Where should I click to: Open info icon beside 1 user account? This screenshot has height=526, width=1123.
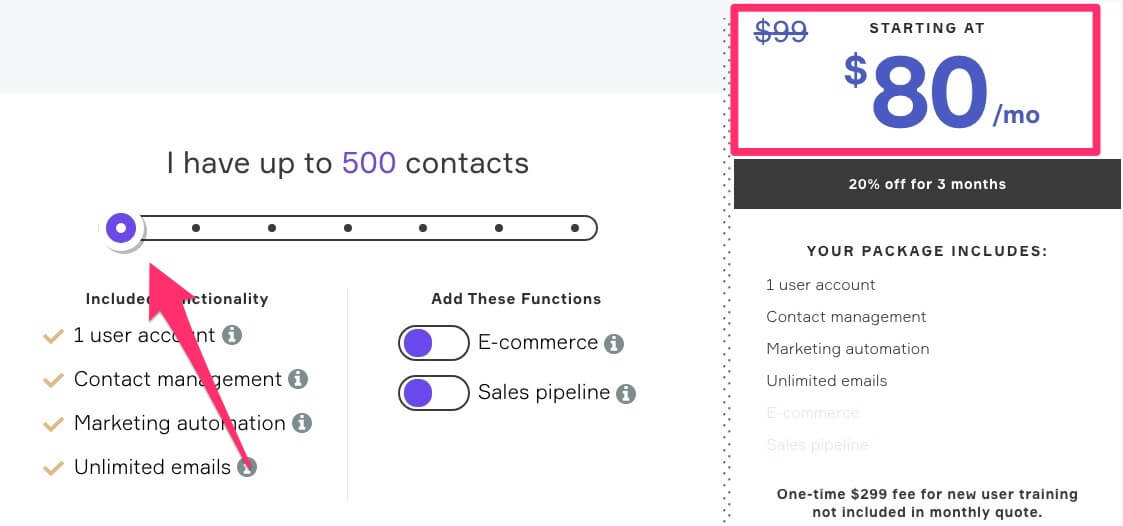231,335
